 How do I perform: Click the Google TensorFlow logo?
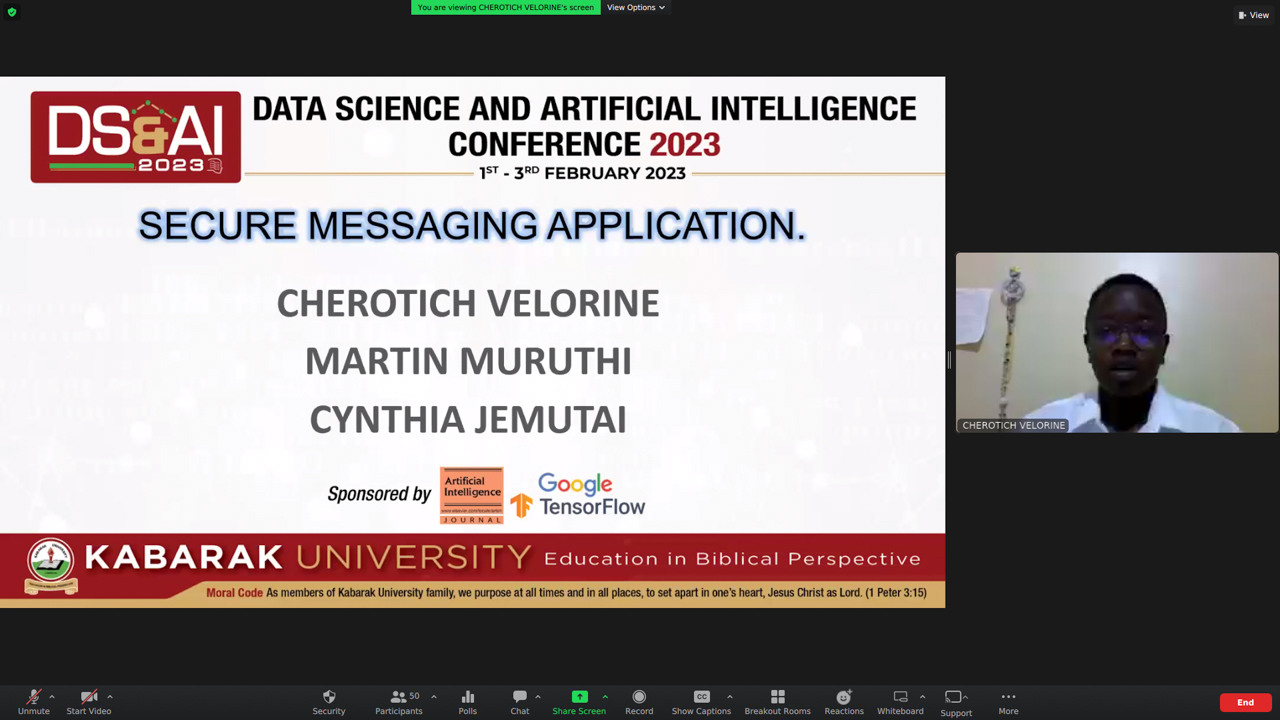(578, 496)
